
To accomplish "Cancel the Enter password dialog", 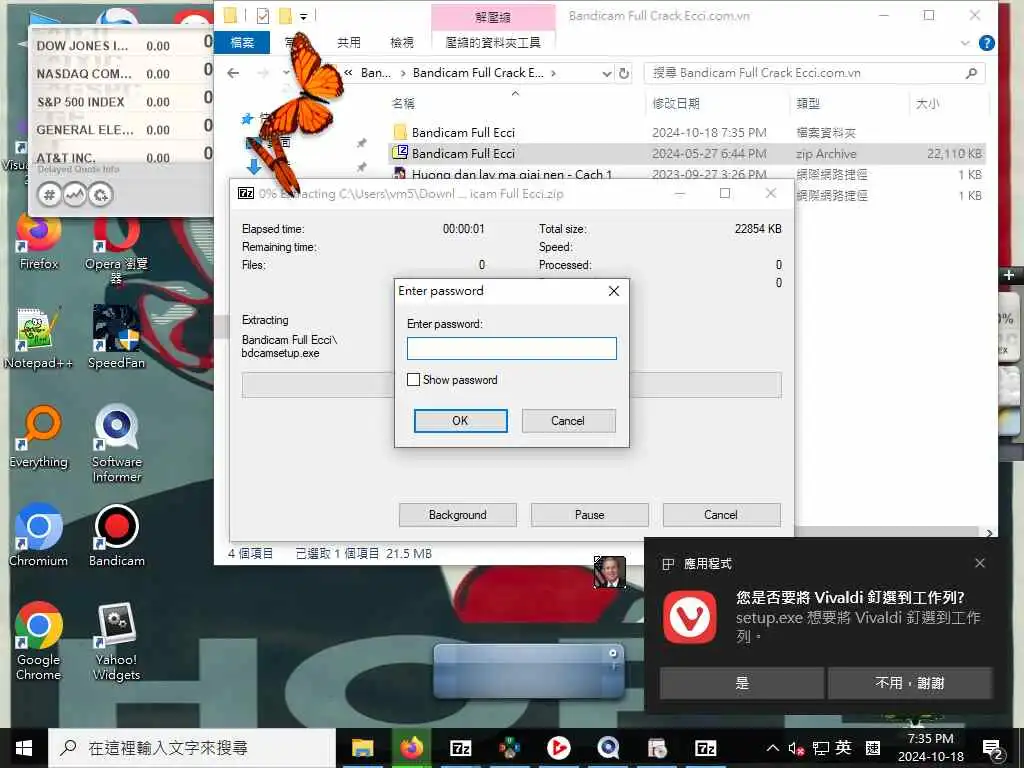I will click(568, 421).
